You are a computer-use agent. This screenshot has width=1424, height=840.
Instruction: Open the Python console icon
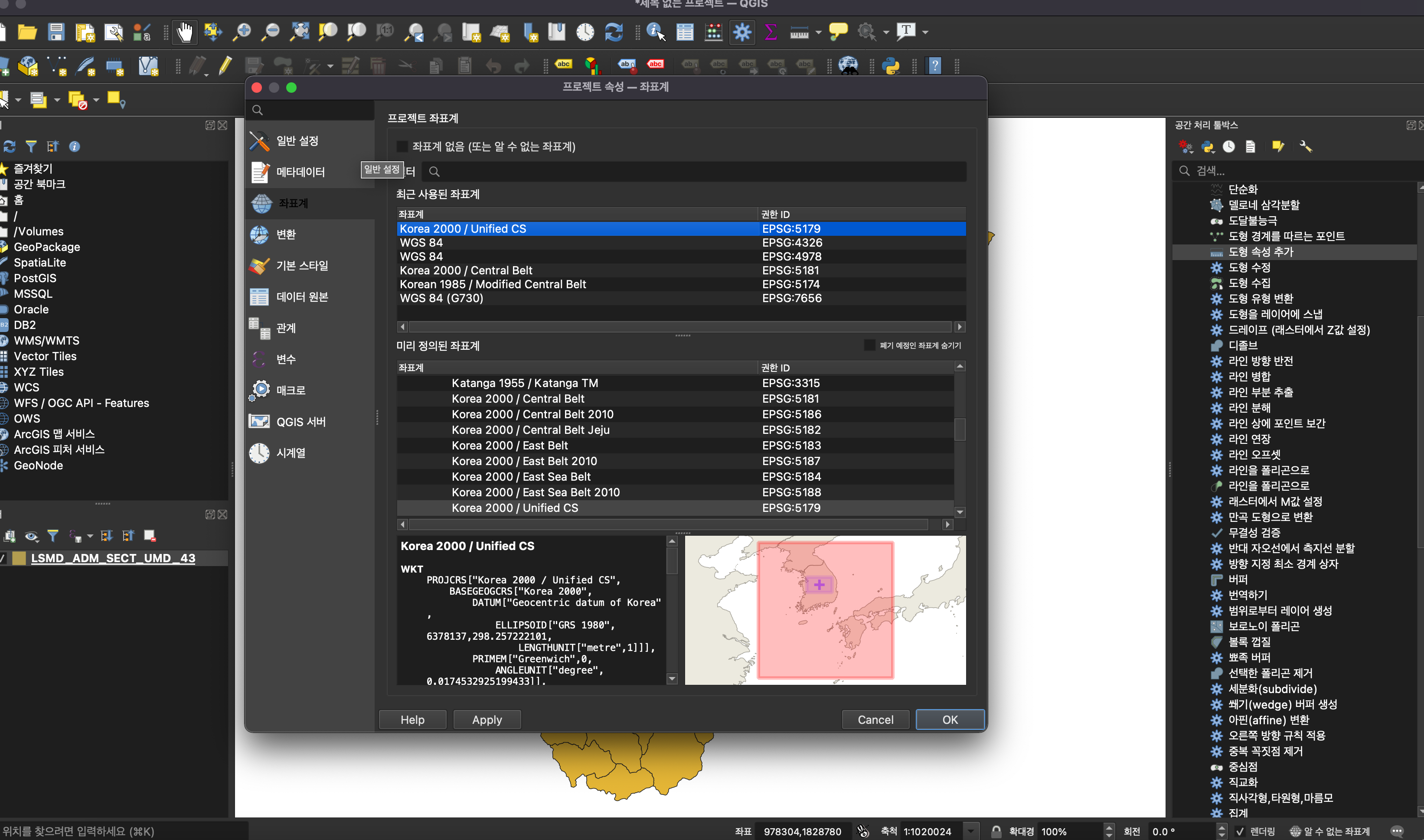[x=891, y=65]
